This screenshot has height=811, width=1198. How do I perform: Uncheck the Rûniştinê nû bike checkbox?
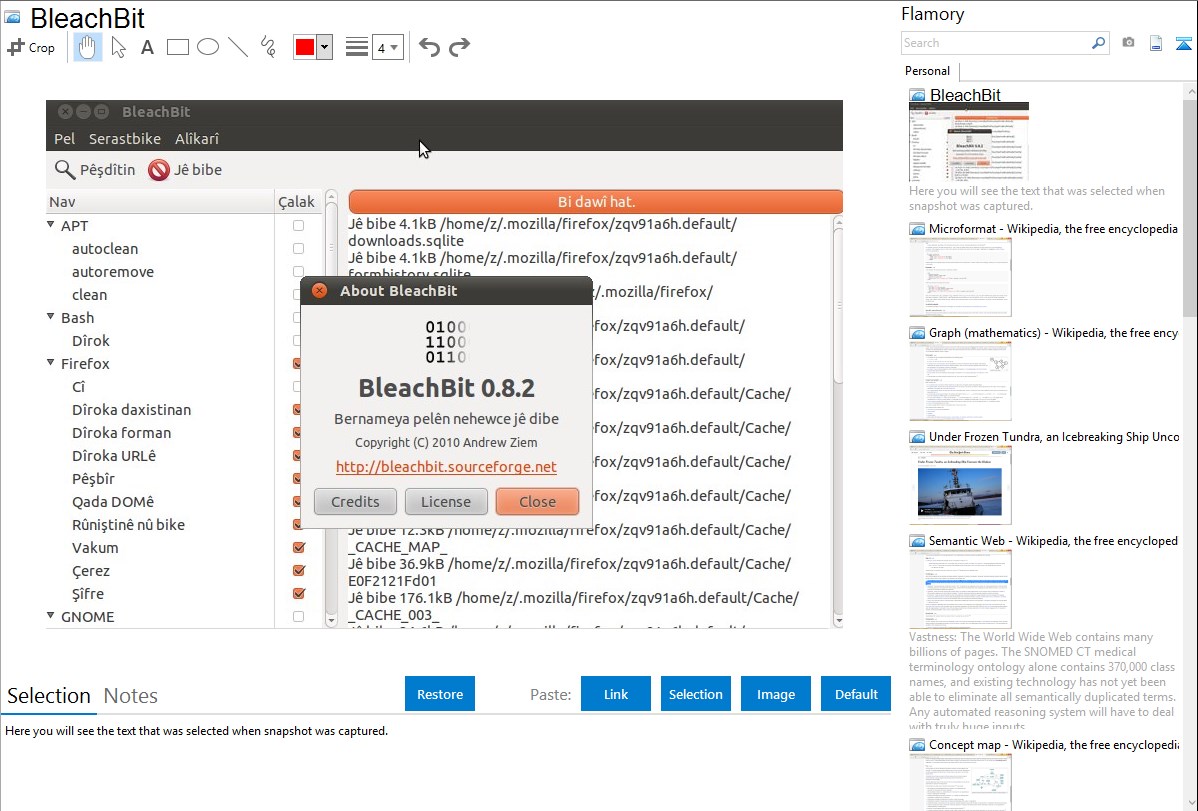(297, 524)
